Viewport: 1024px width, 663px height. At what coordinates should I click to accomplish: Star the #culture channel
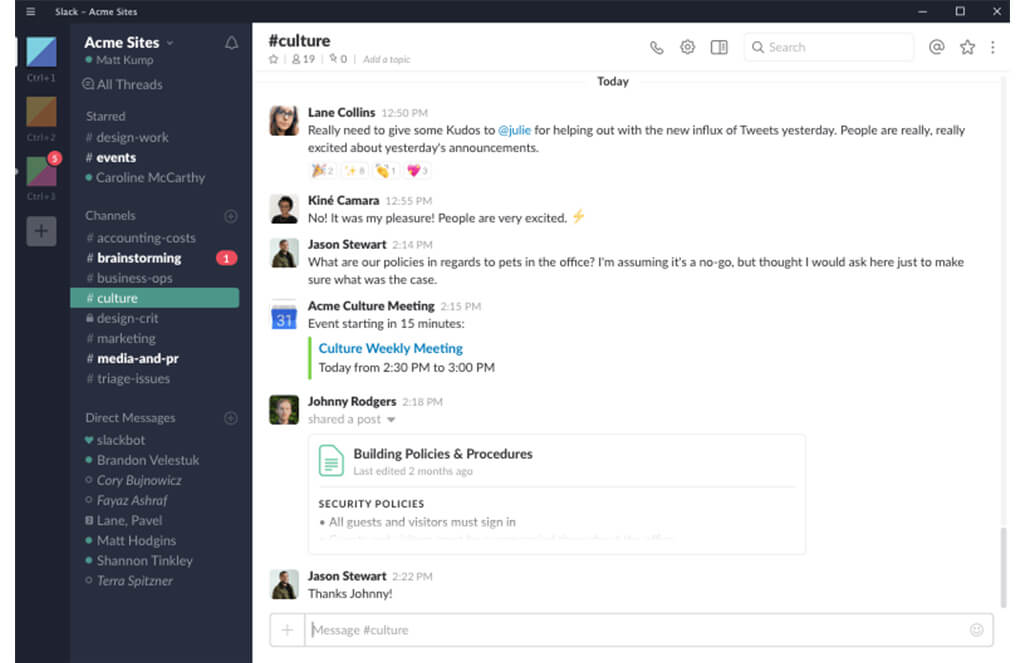coord(272,58)
